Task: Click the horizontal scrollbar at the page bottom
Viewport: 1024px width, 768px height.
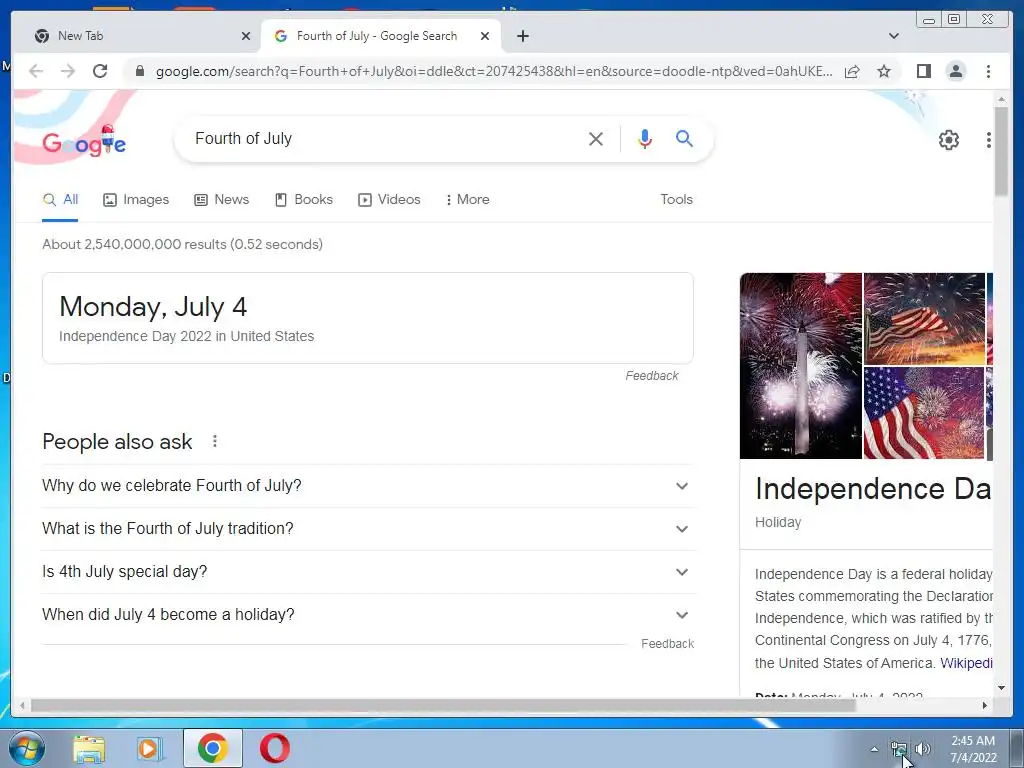Action: click(x=443, y=705)
